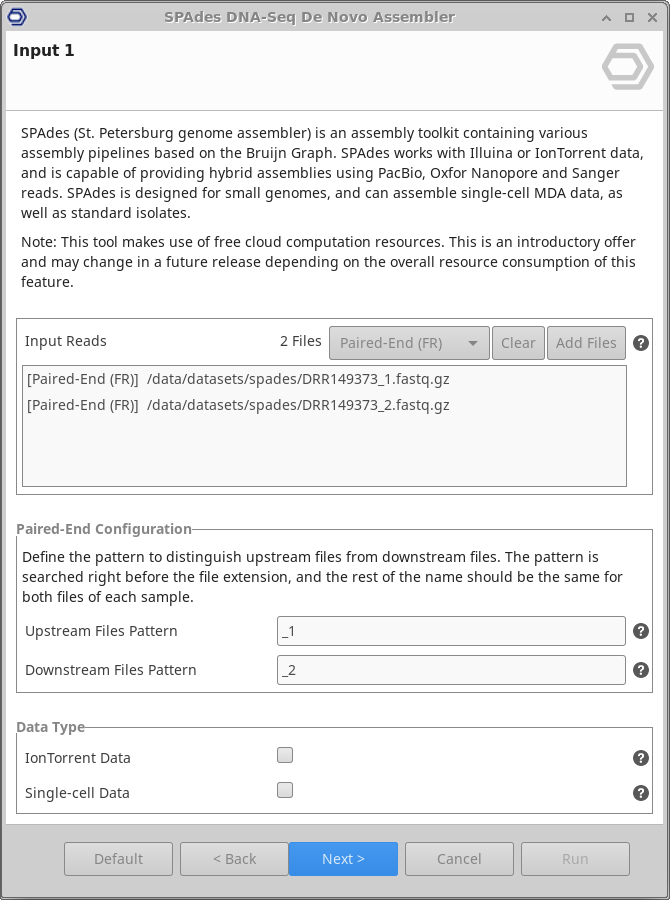Click the Upstream Files Pattern field

(451, 631)
